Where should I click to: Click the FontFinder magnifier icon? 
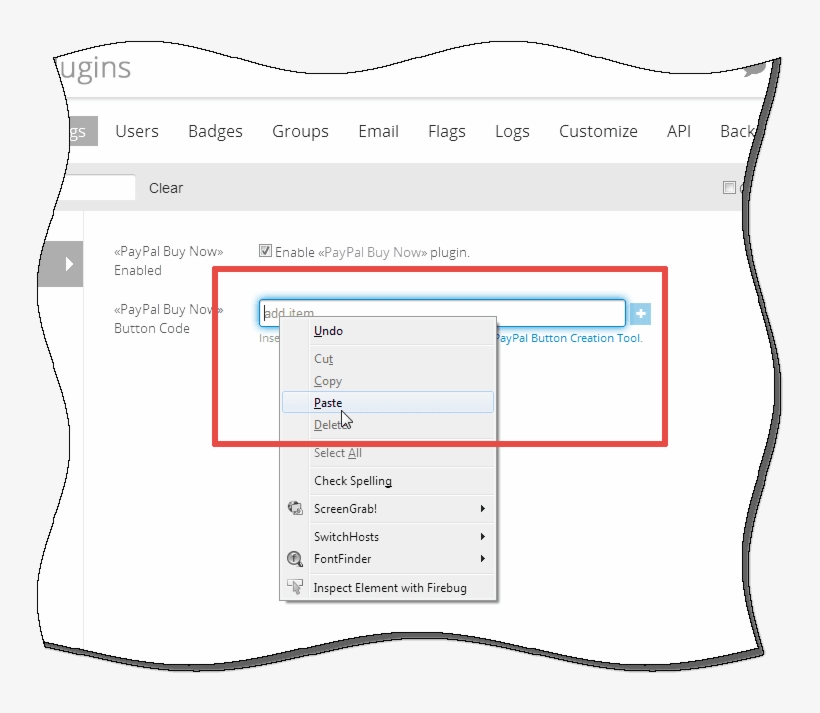[x=295, y=559]
